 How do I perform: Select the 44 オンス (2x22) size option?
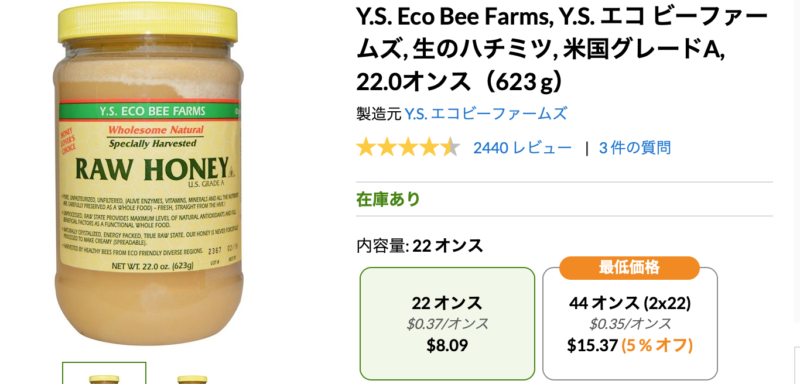630,323
